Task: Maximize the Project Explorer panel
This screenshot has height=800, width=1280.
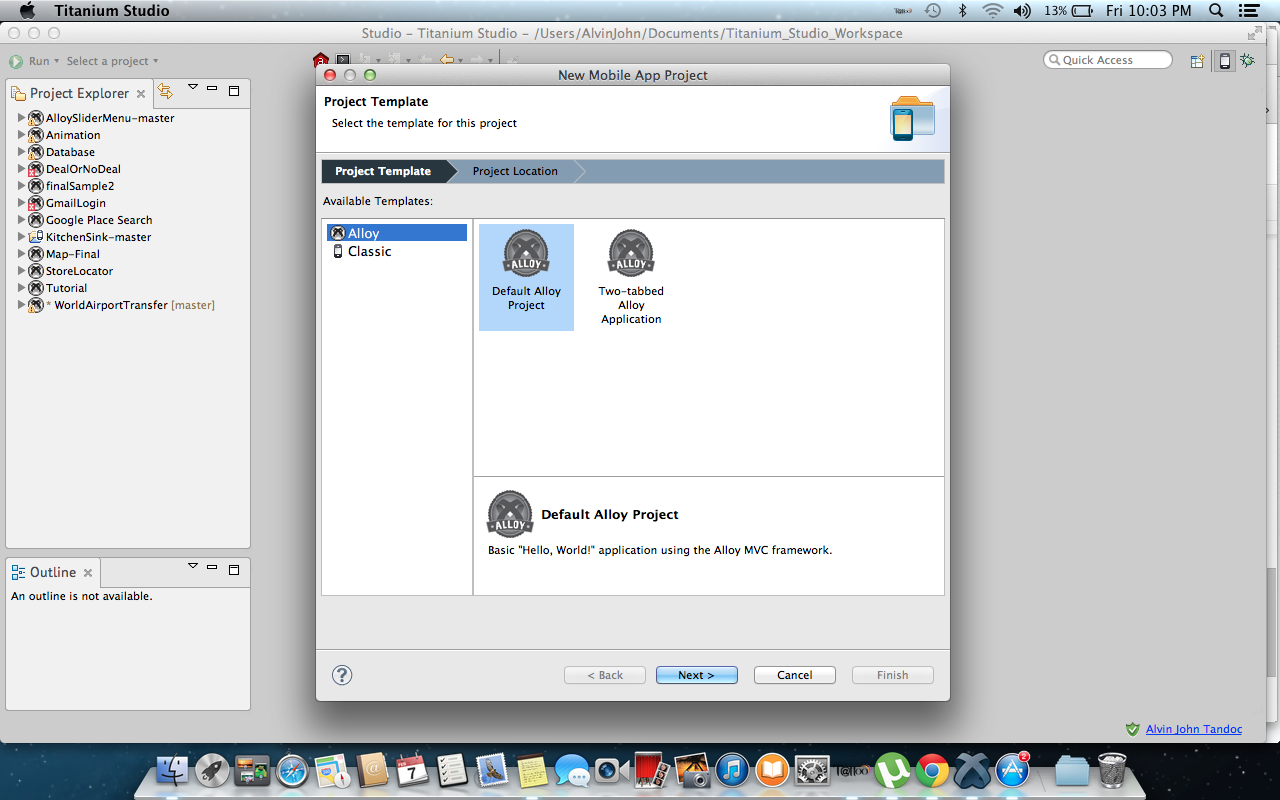Action: click(234, 90)
